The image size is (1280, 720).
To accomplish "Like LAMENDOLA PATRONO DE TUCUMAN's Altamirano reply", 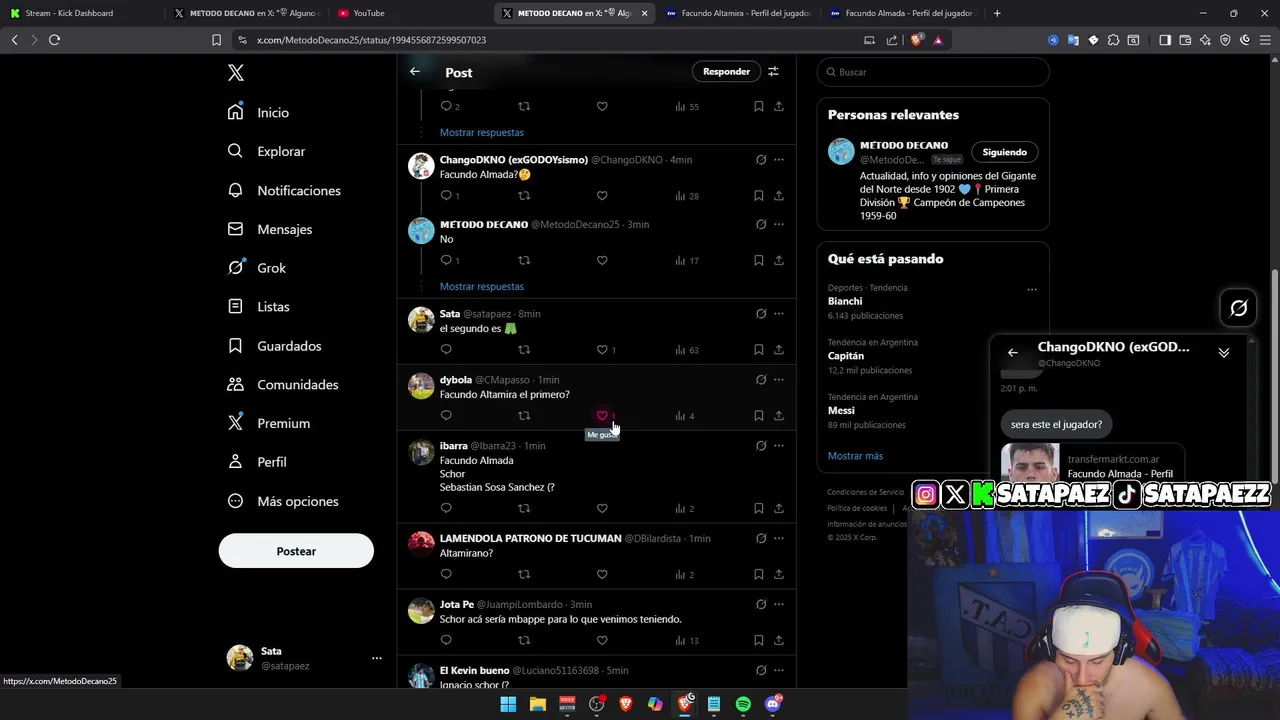I will coord(602,575).
